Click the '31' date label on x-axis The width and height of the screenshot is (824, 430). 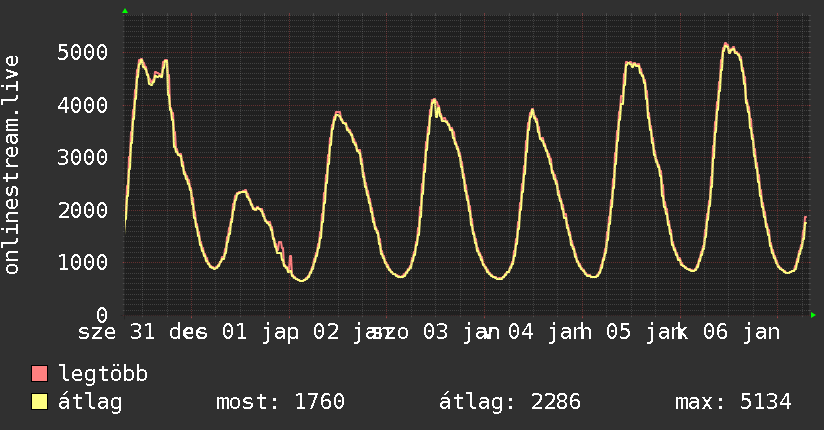pyautogui.click(x=142, y=332)
